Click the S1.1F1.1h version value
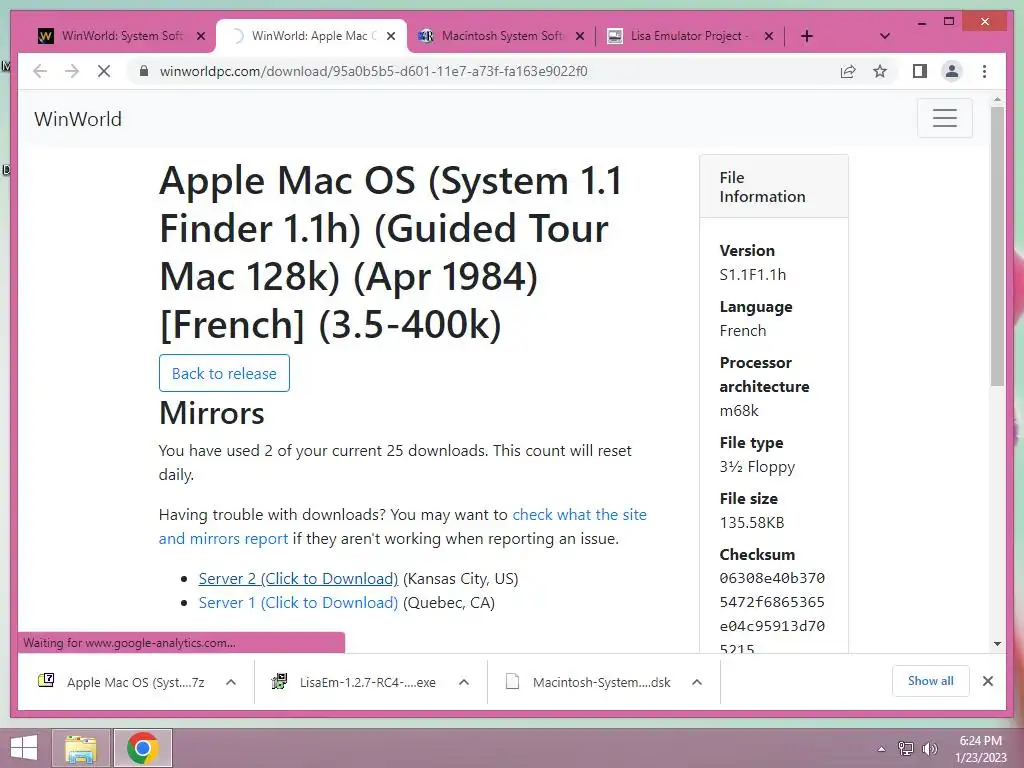1024x768 pixels. (752, 275)
